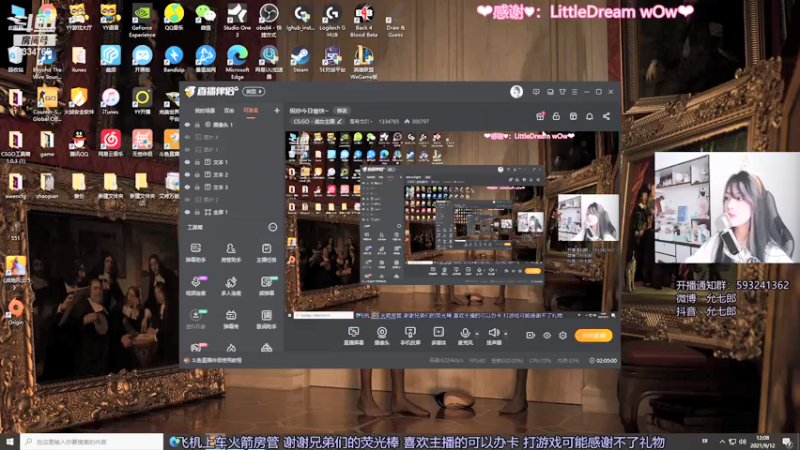
Task: Open Bandizip desktop icon
Action: coord(174,59)
